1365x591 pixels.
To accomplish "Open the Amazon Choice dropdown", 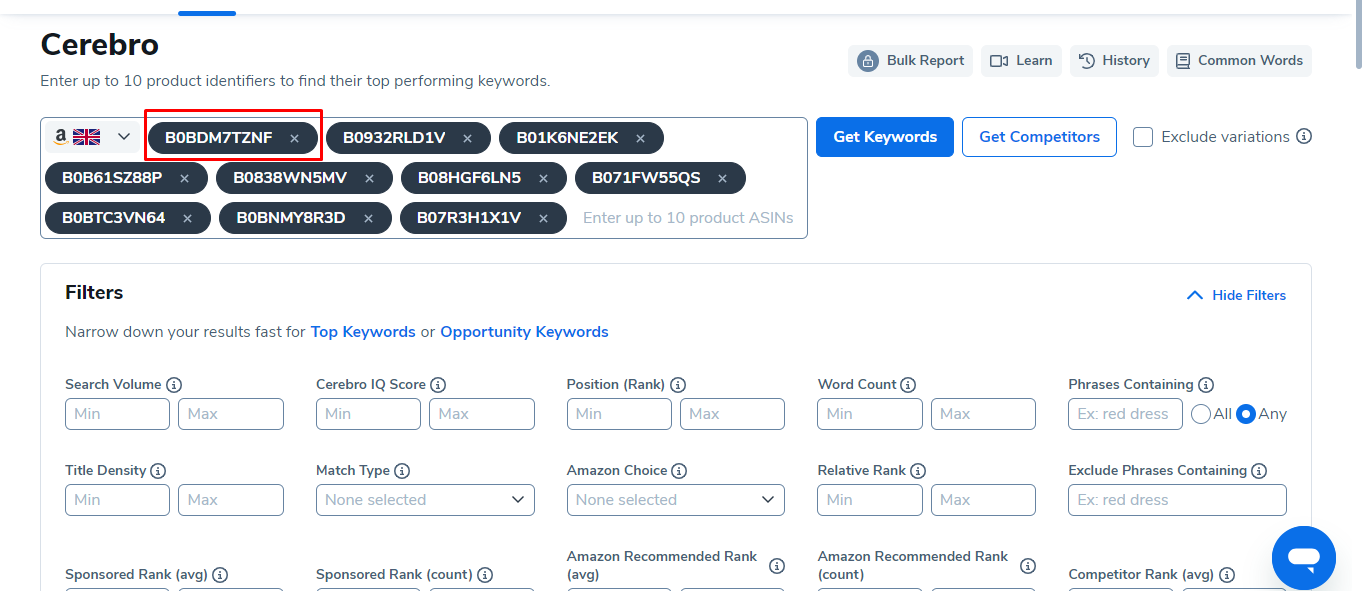I will 676,500.
